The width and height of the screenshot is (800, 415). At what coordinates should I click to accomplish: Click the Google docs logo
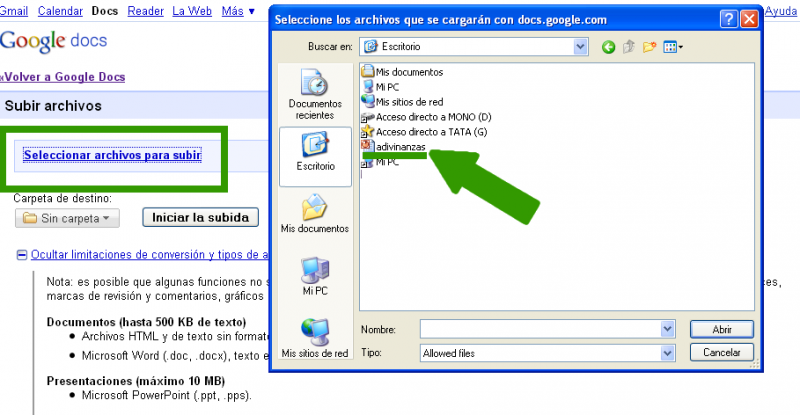point(54,41)
